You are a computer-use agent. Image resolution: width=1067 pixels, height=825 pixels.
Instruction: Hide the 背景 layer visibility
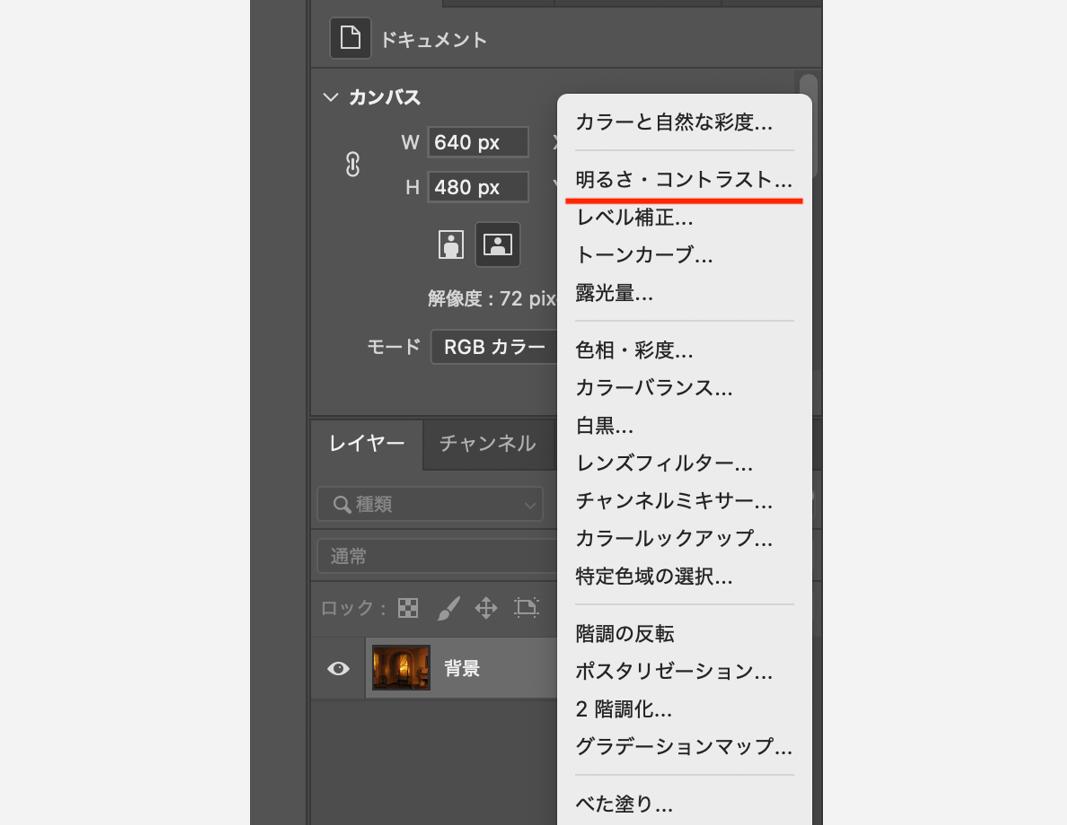337,668
